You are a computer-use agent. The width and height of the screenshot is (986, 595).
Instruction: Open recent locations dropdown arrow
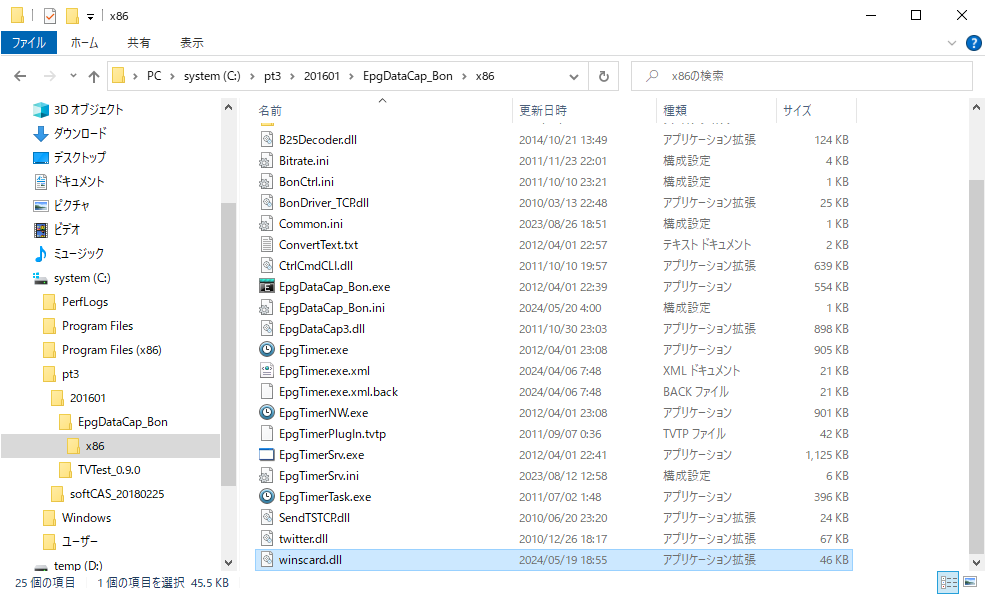(x=74, y=76)
